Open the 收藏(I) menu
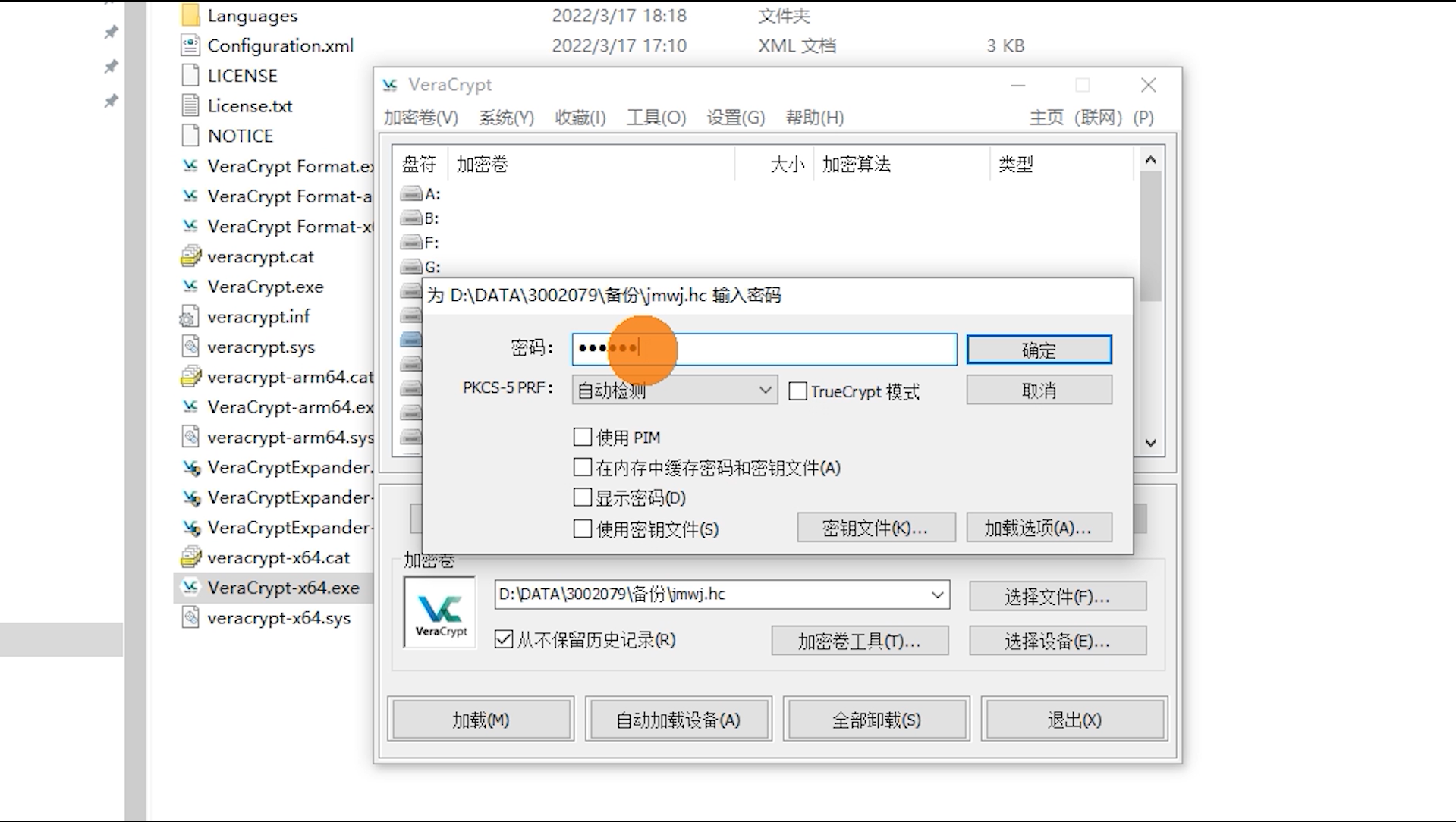 (x=580, y=118)
